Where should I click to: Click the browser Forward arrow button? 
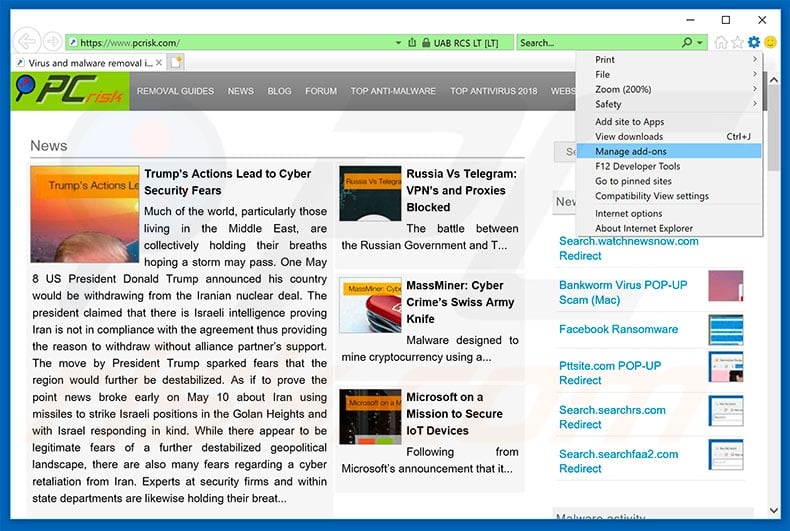tap(52, 42)
